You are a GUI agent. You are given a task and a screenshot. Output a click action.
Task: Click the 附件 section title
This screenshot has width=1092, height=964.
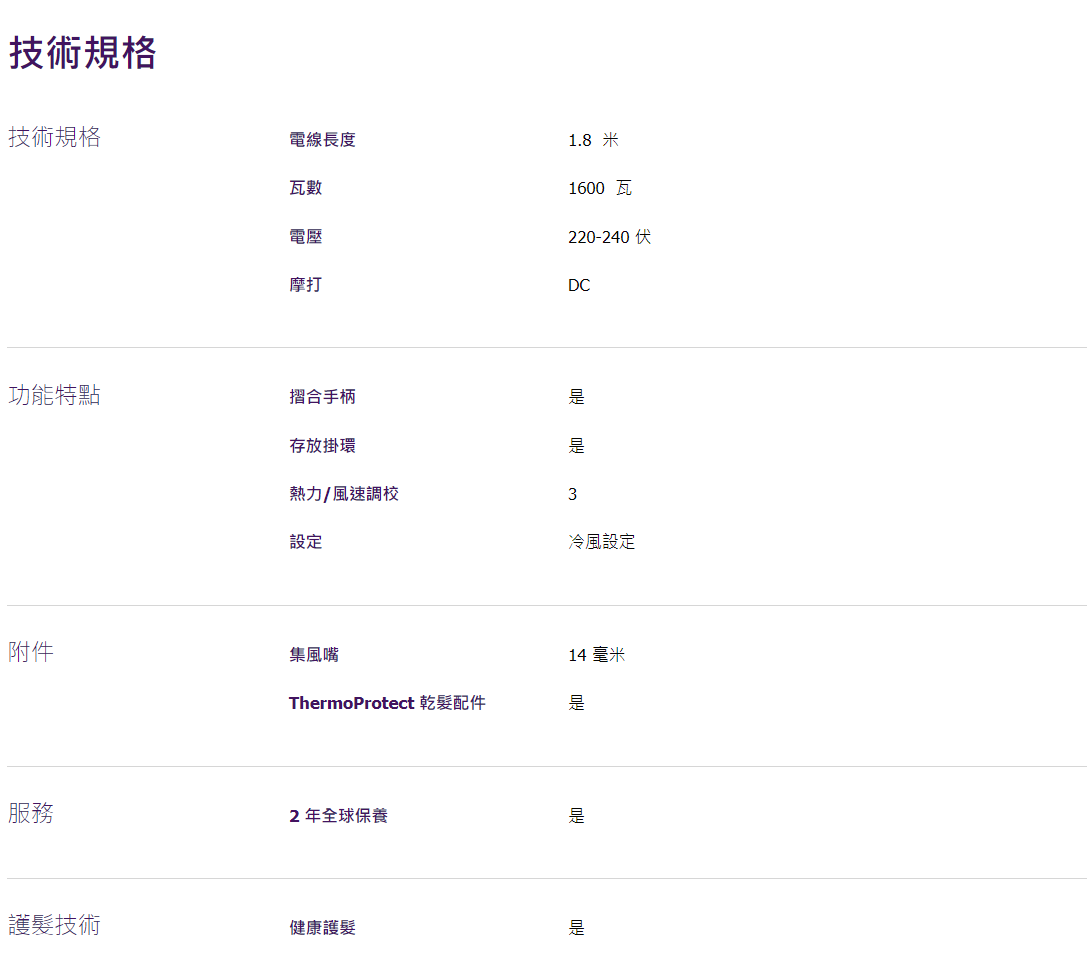point(31,653)
